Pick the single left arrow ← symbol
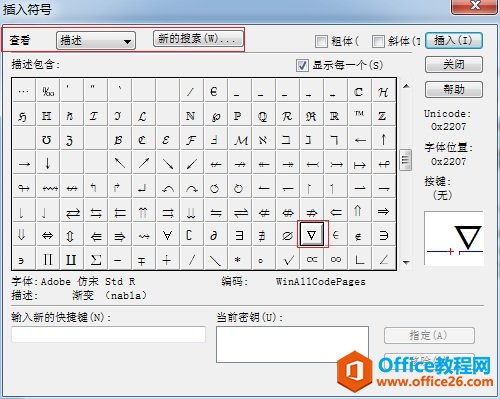The height and width of the screenshot is (399, 500). click(359, 139)
